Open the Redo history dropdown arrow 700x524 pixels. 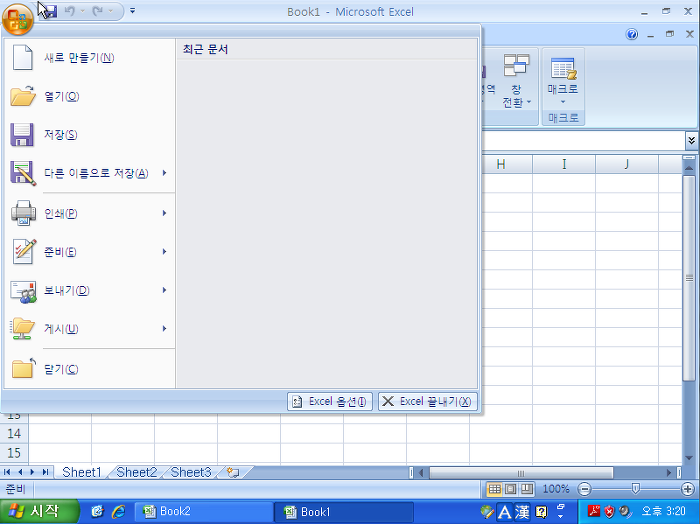pyautogui.click(x=111, y=11)
